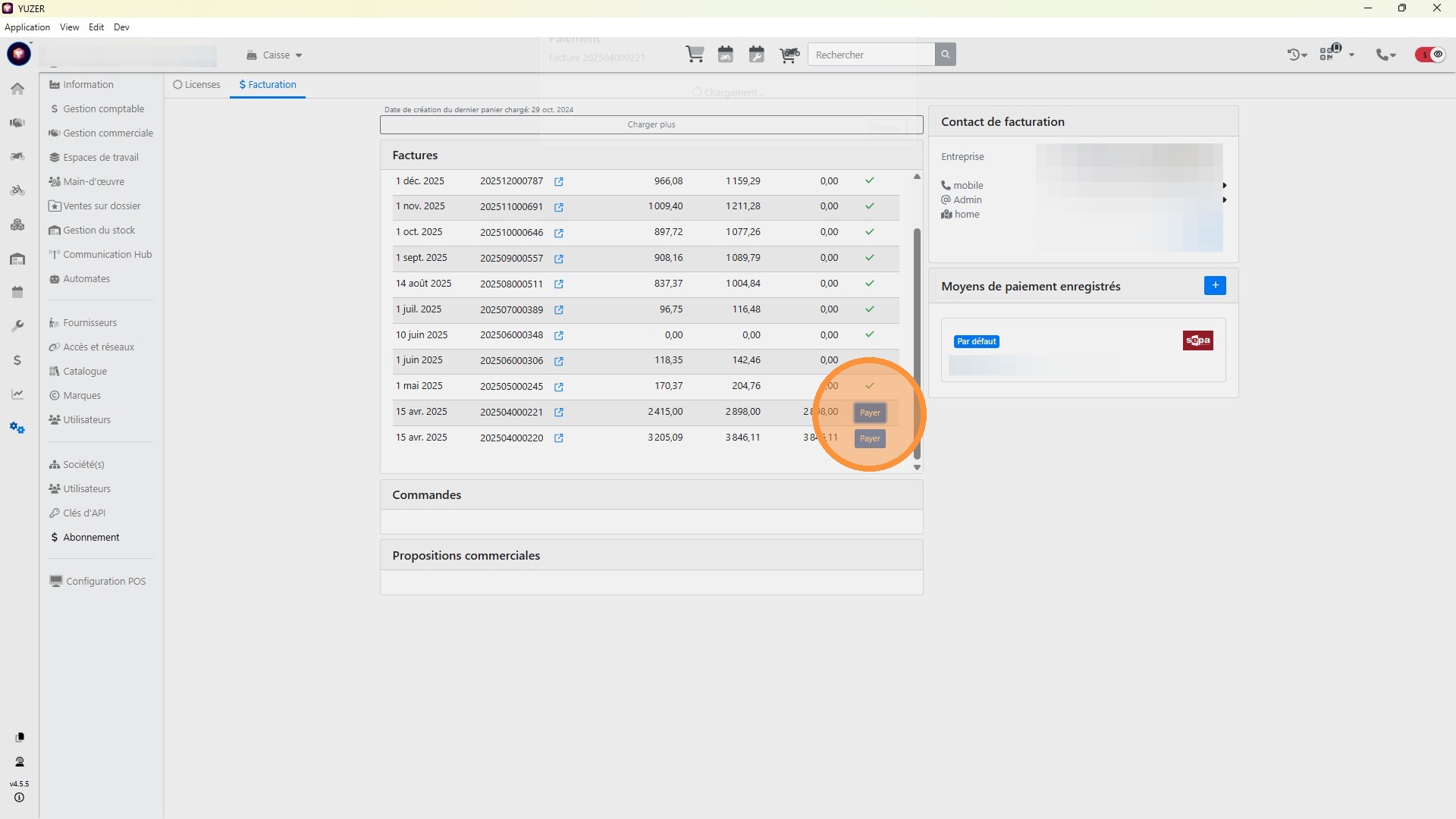Screen dimensions: 1456x819
Task: Expand the mobile contact arrow
Action: (1224, 186)
